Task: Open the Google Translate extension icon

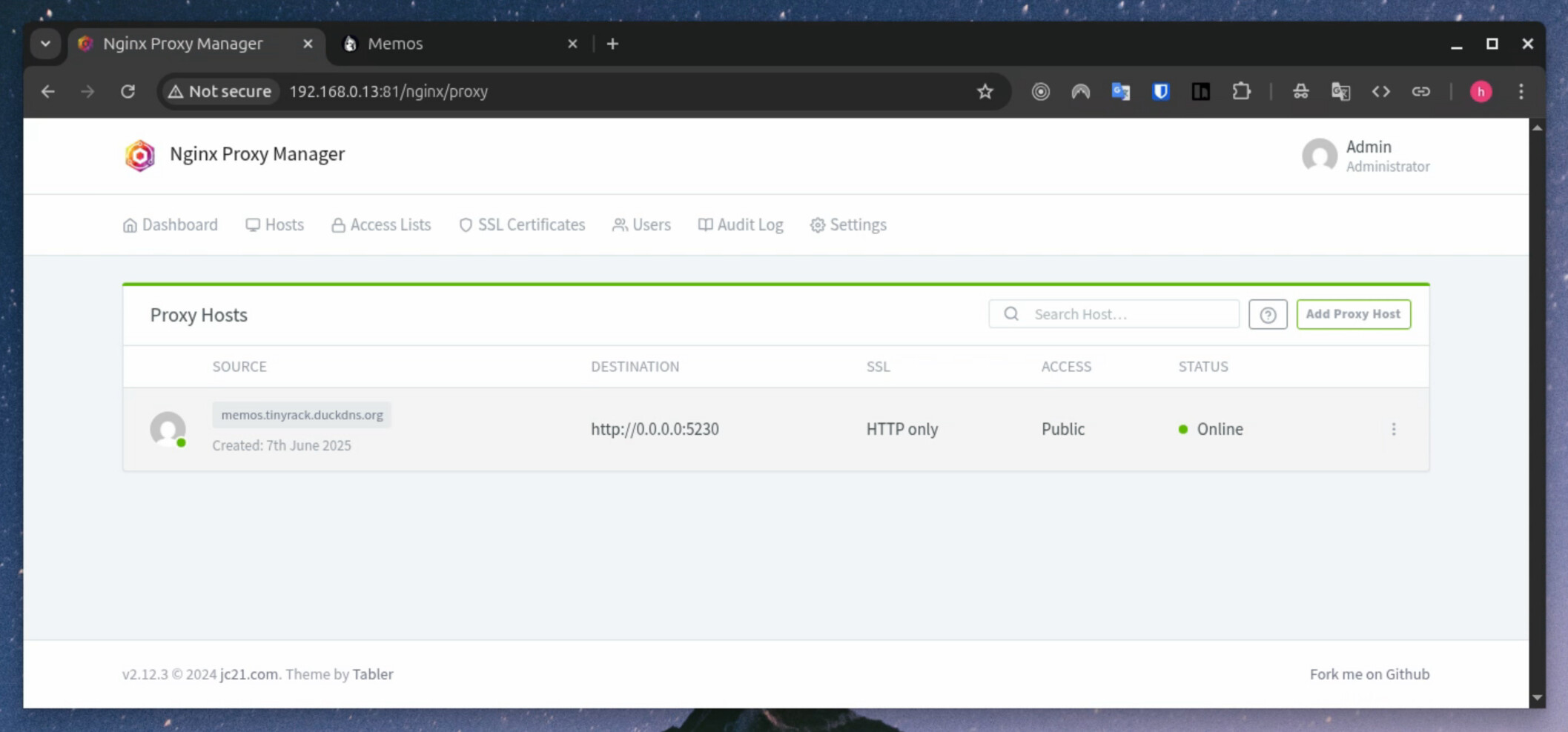Action: point(1120,91)
